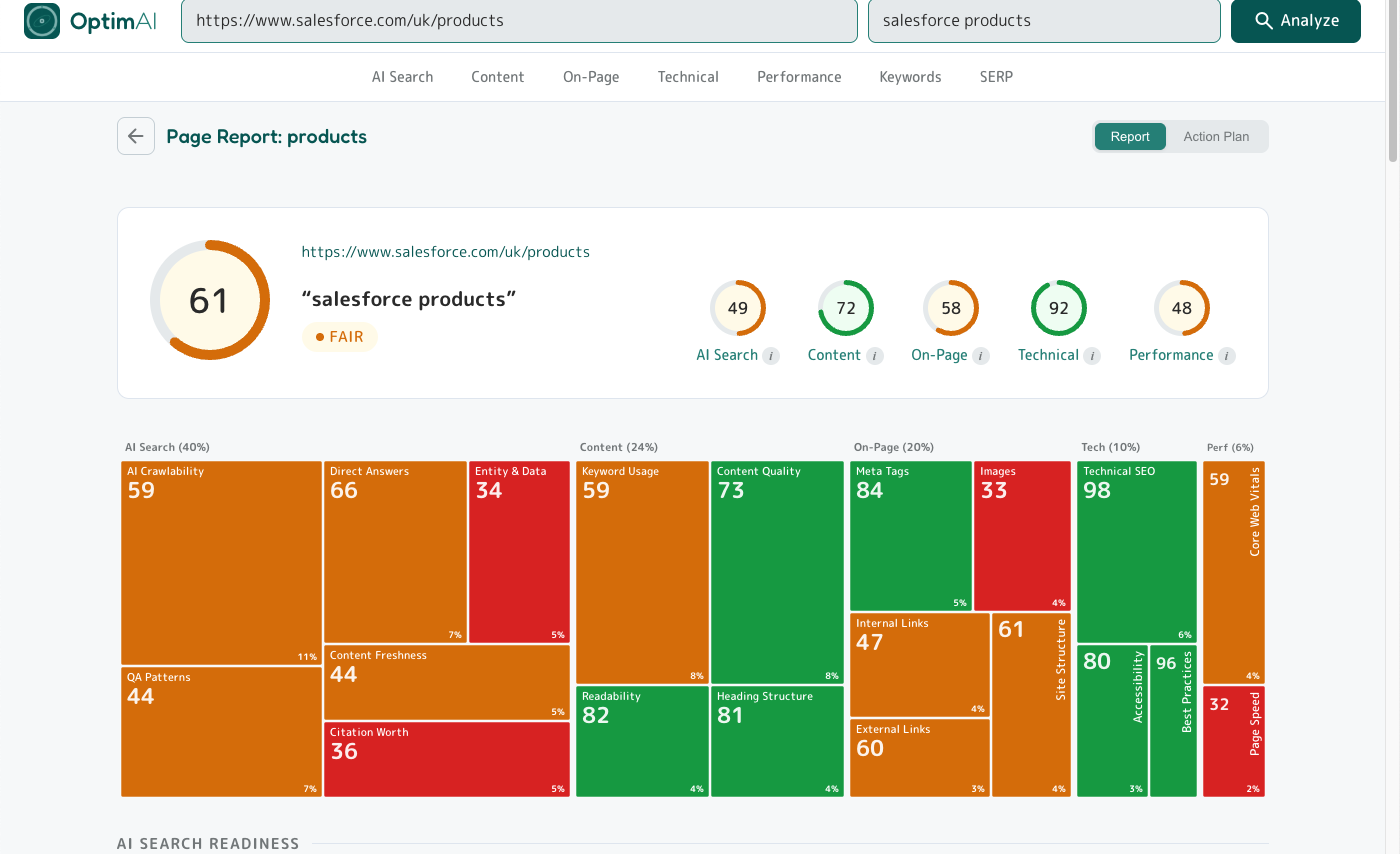Screen dimensions: 1400x854
Task: Select the Technical SEO treemap tile
Action: 1137,552
